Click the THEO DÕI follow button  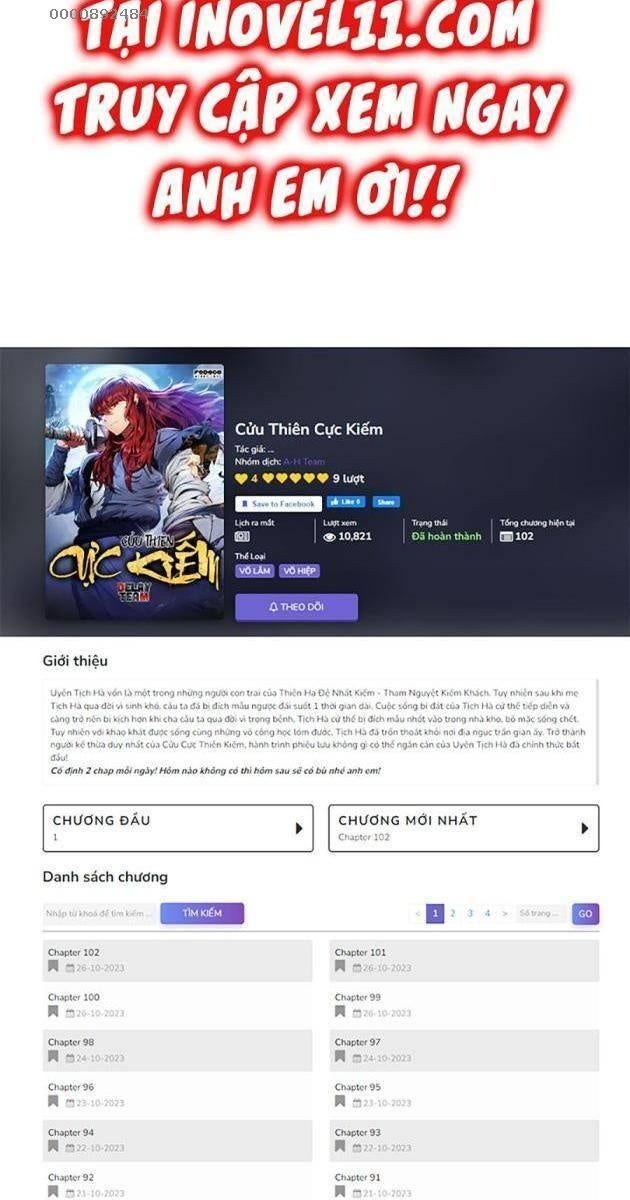(x=296, y=607)
